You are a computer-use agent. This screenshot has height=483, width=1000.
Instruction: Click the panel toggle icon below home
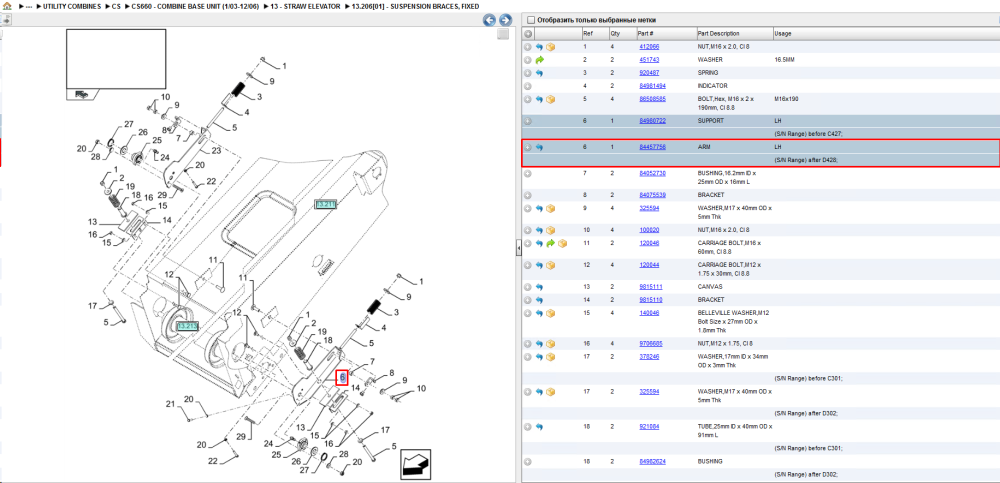pos(6,20)
